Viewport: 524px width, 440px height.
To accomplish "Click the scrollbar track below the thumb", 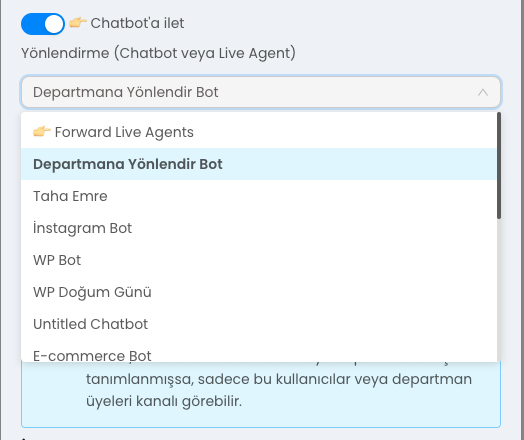I will point(499,291).
